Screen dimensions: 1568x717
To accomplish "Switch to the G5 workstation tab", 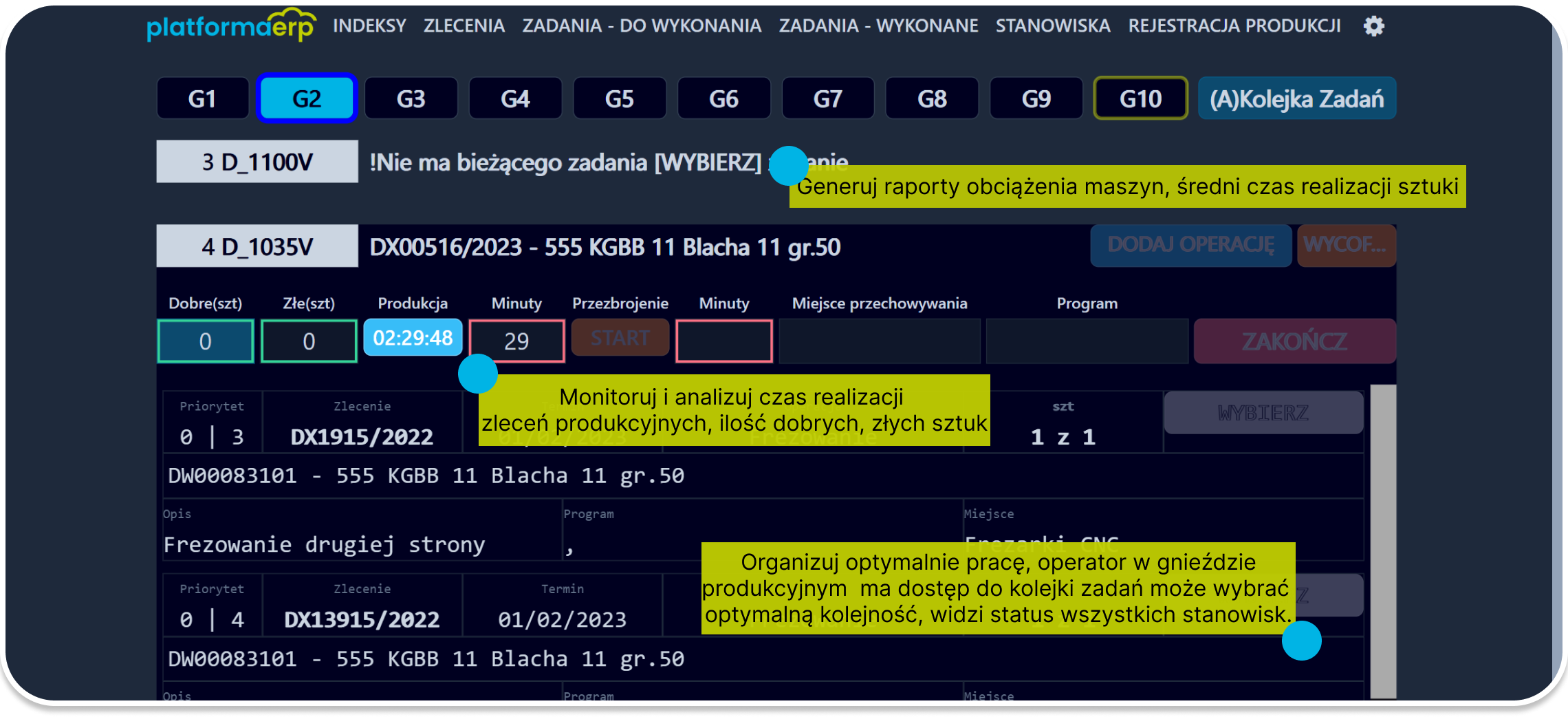I will coord(619,98).
